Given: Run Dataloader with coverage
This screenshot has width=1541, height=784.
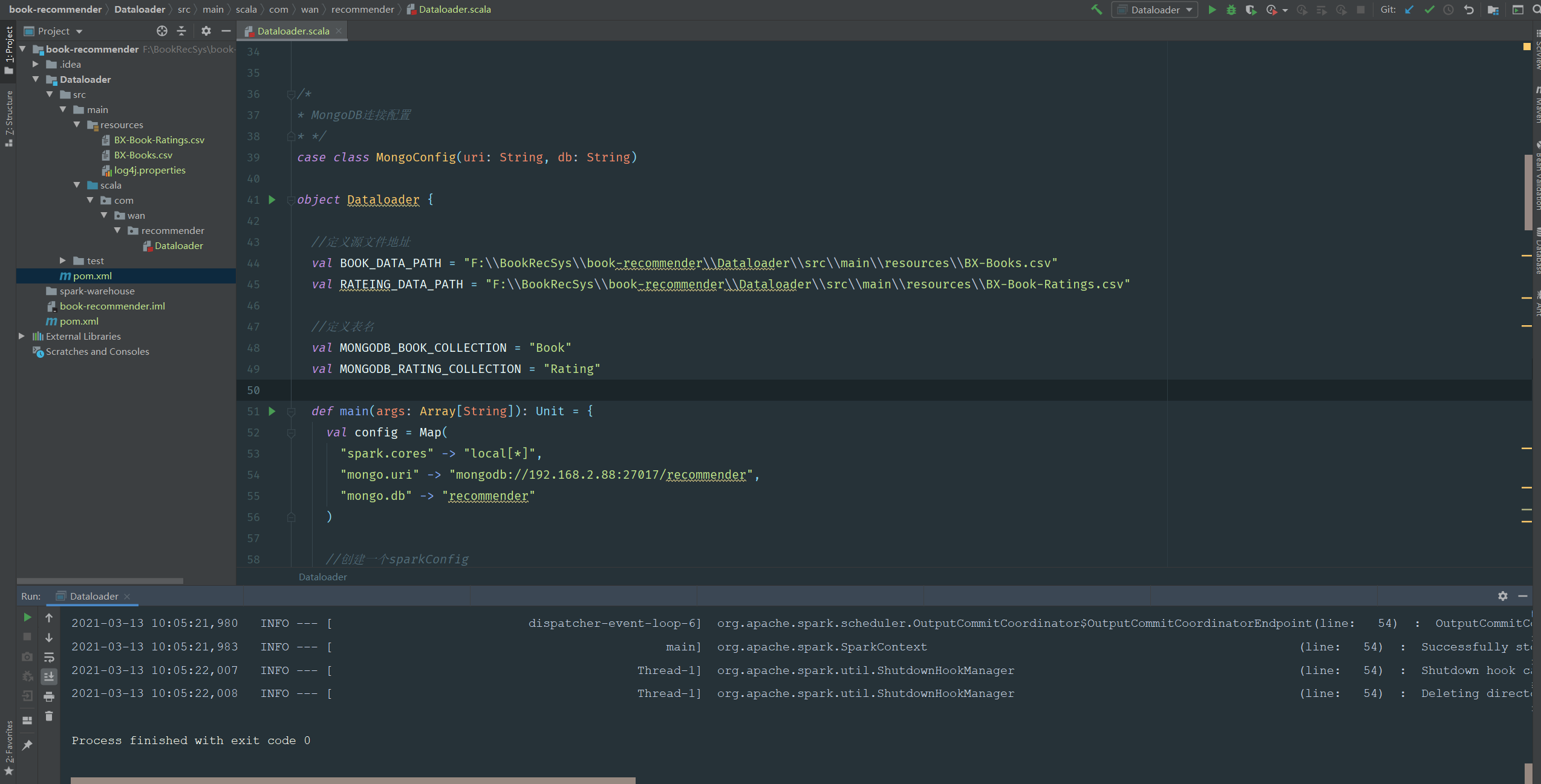Looking at the screenshot, I should (x=1251, y=10).
